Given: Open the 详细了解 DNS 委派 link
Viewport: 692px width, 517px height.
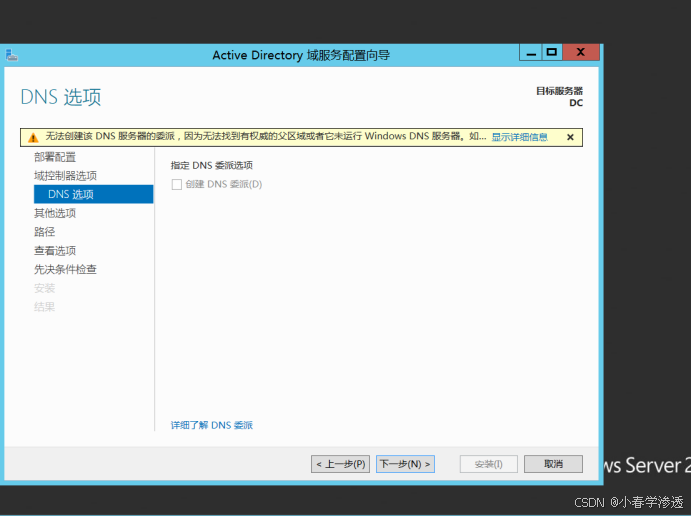Looking at the screenshot, I should pos(212,425).
